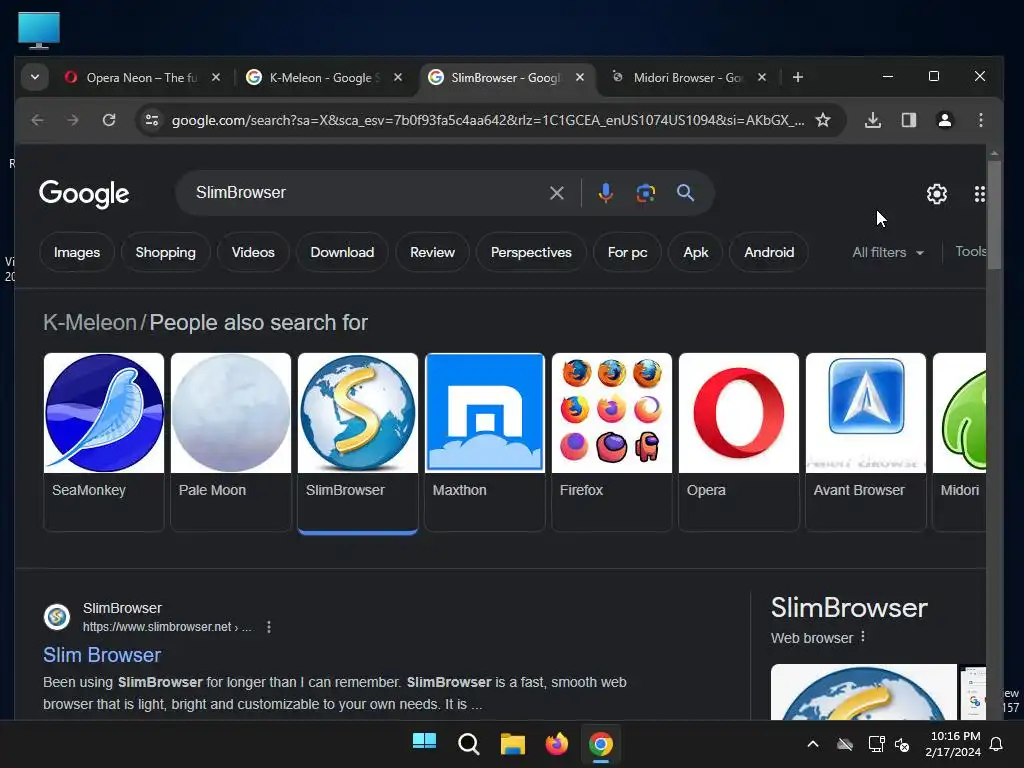Open a new tab with plus button
Viewport: 1024px width, 768px height.
(x=797, y=77)
